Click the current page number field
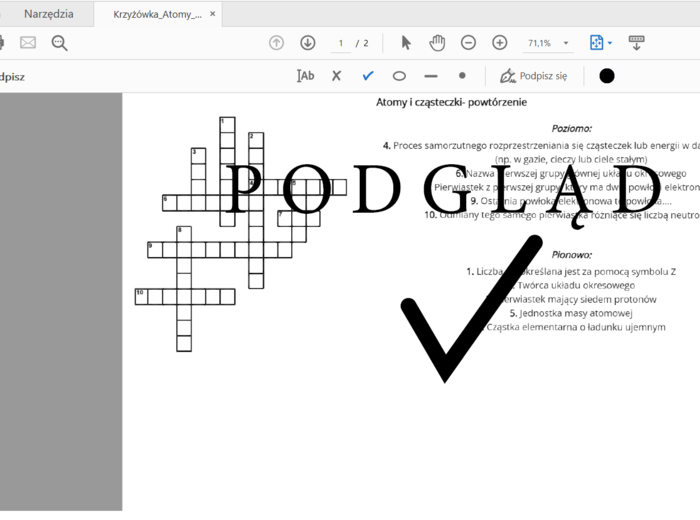The height and width of the screenshot is (520, 700). (x=341, y=43)
